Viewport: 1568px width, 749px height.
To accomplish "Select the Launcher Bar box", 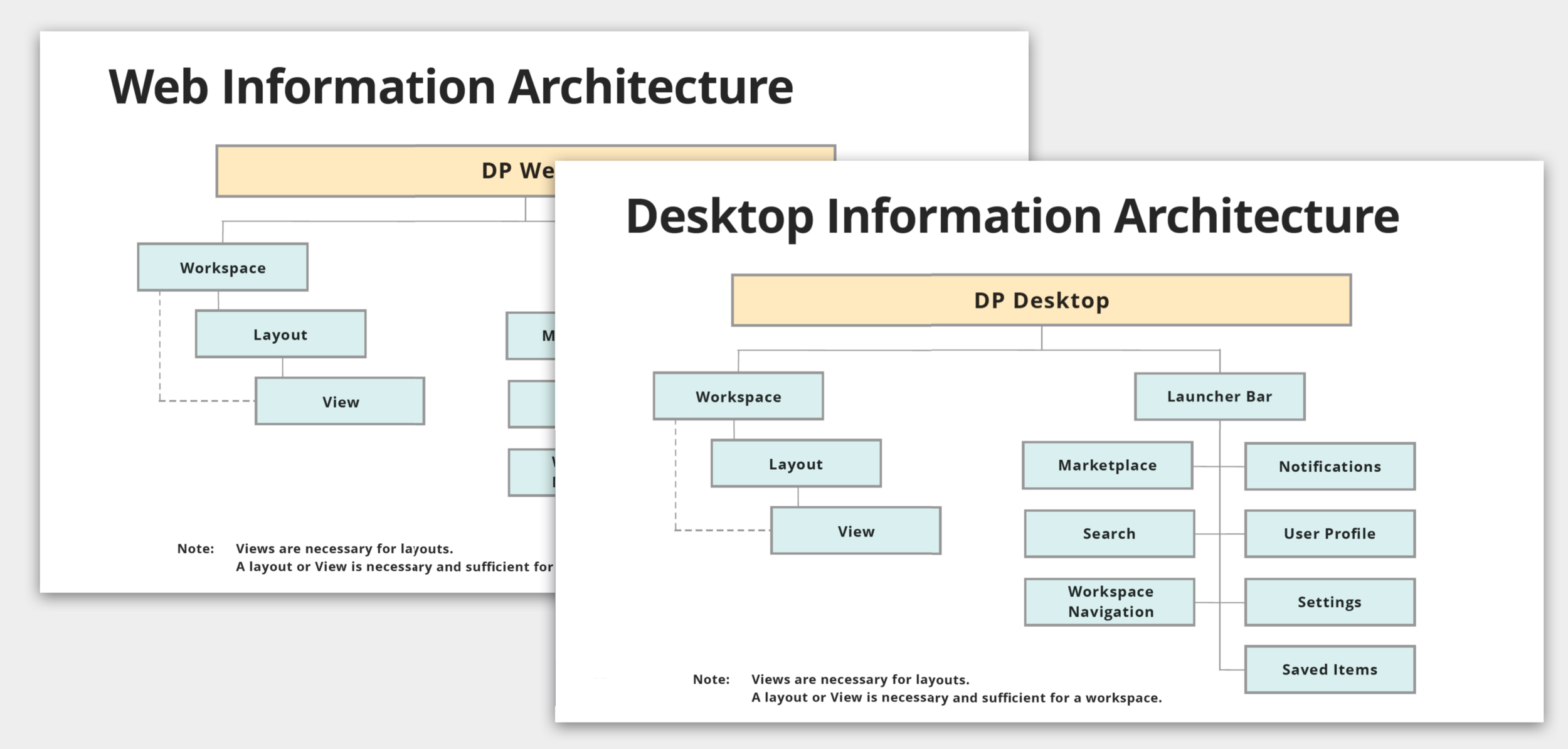I will [1219, 396].
